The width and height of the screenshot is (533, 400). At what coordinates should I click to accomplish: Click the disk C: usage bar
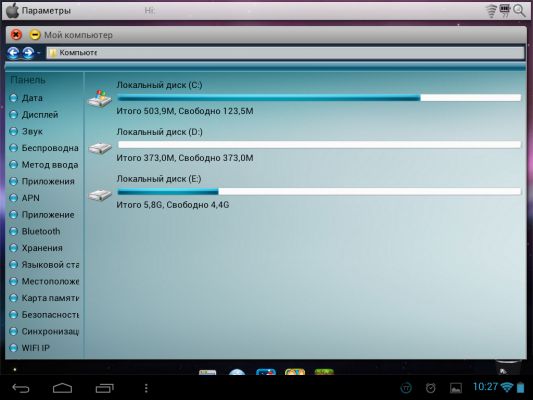(x=319, y=98)
